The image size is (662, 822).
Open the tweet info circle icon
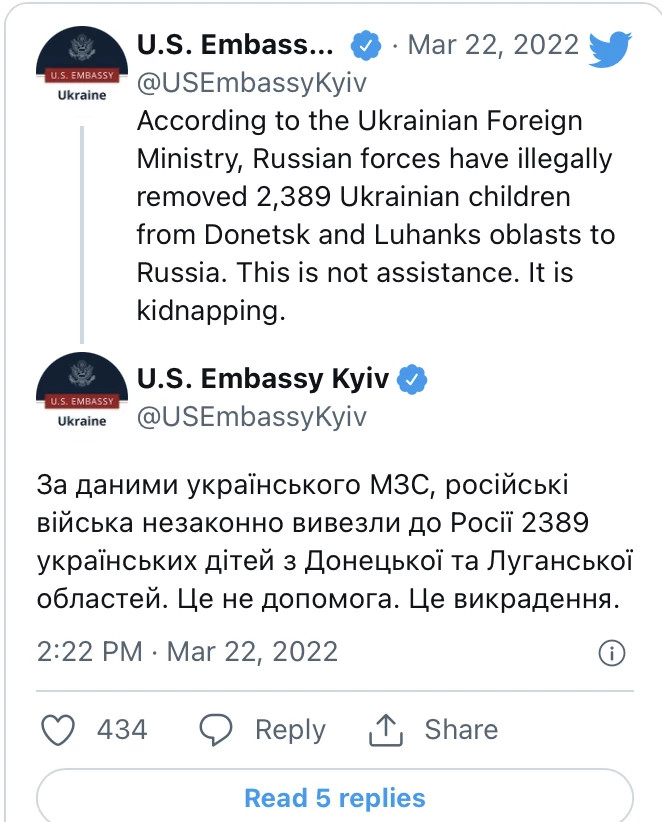612,653
